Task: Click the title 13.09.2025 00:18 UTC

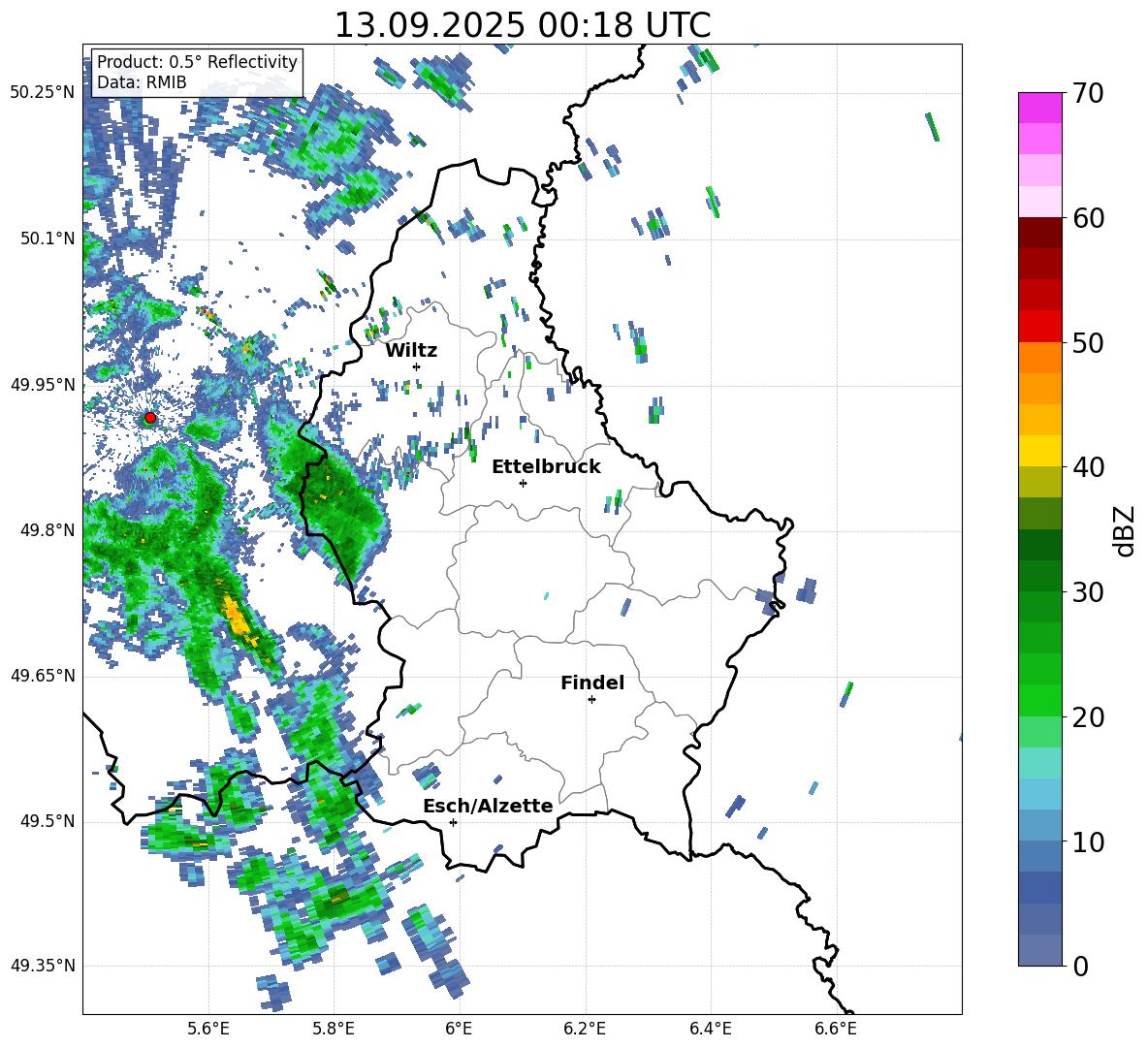Action: pyautogui.click(x=522, y=25)
